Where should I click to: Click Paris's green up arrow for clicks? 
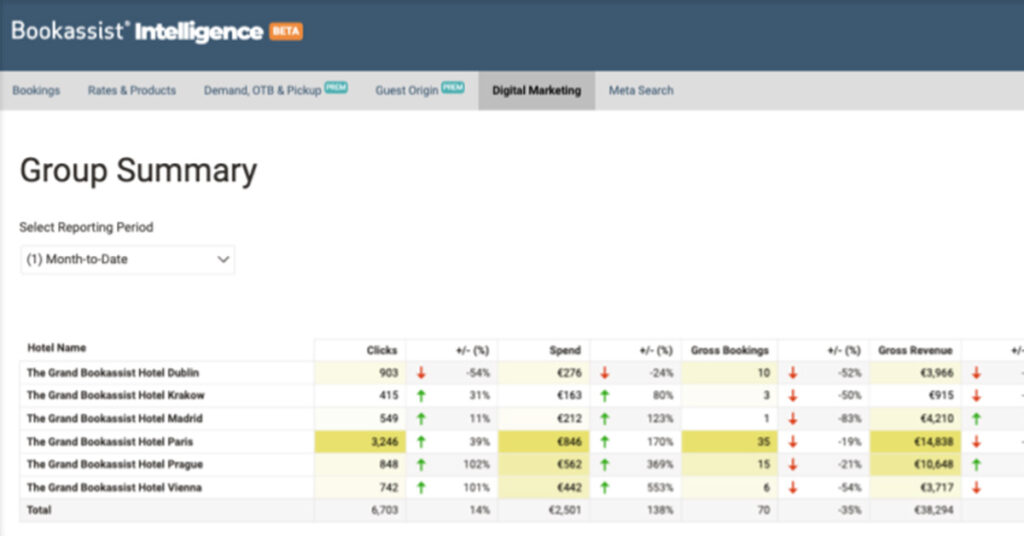tap(421, 442)
